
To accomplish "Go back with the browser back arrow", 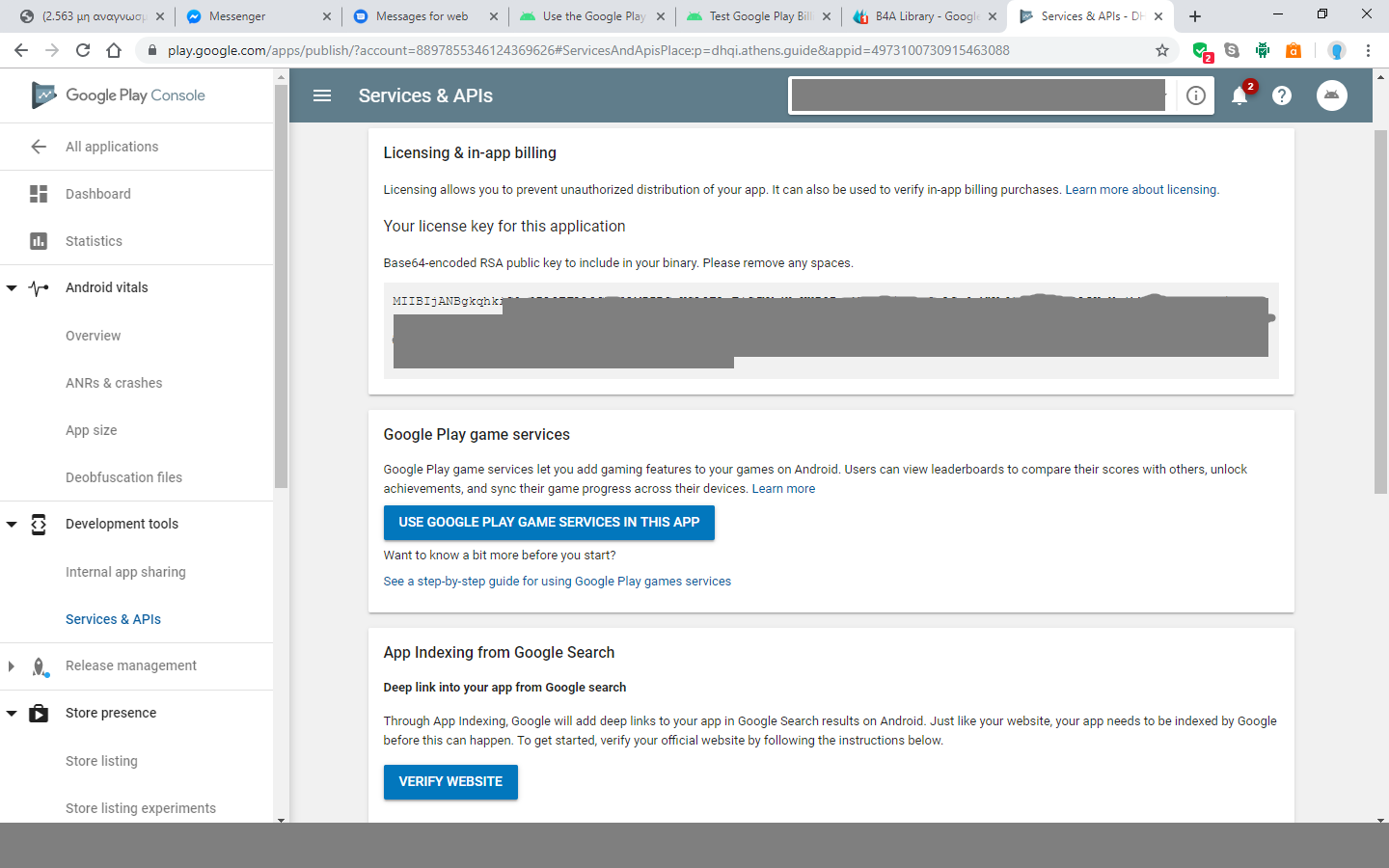I will [x=21, y=50].
